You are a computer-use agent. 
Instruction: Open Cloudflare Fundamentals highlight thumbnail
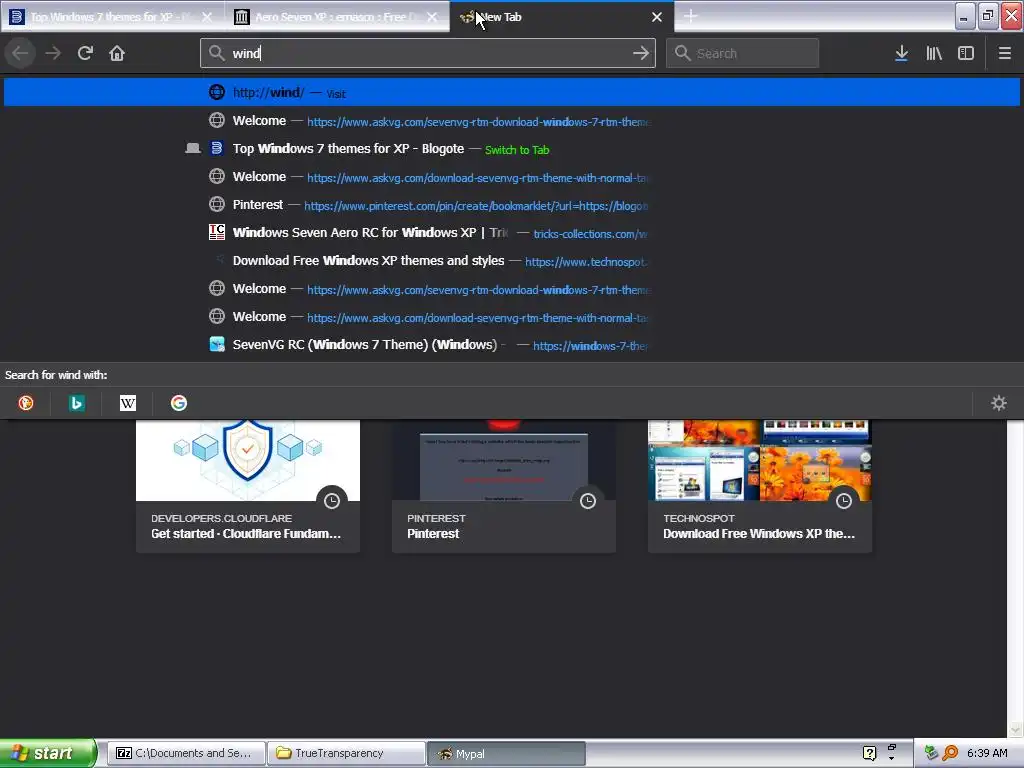coord(248,460)
